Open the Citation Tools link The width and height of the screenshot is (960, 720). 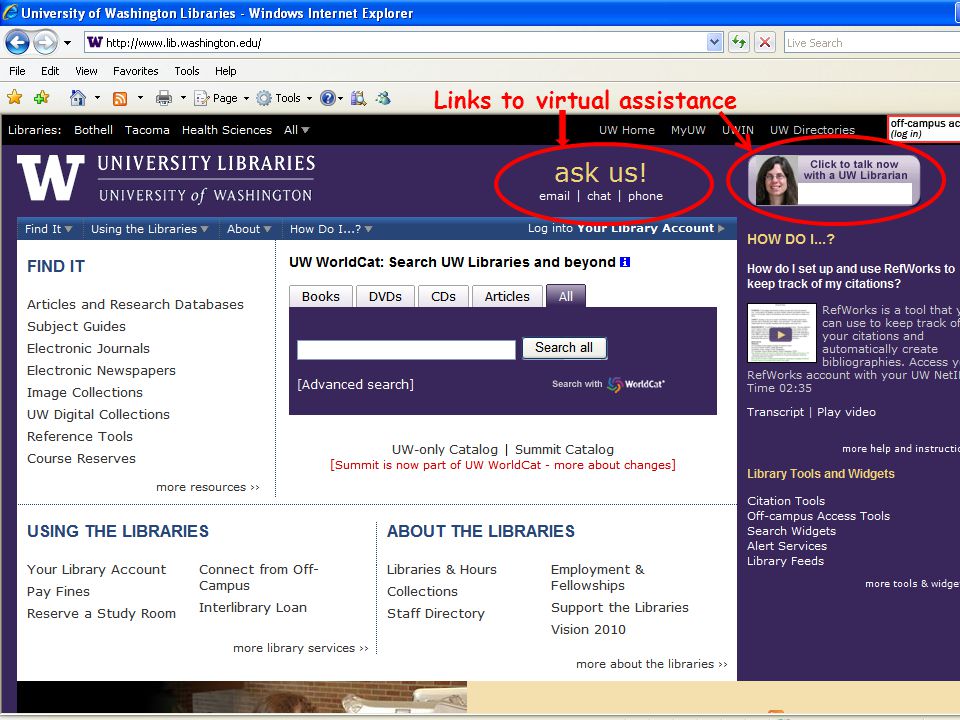[786, 501]
